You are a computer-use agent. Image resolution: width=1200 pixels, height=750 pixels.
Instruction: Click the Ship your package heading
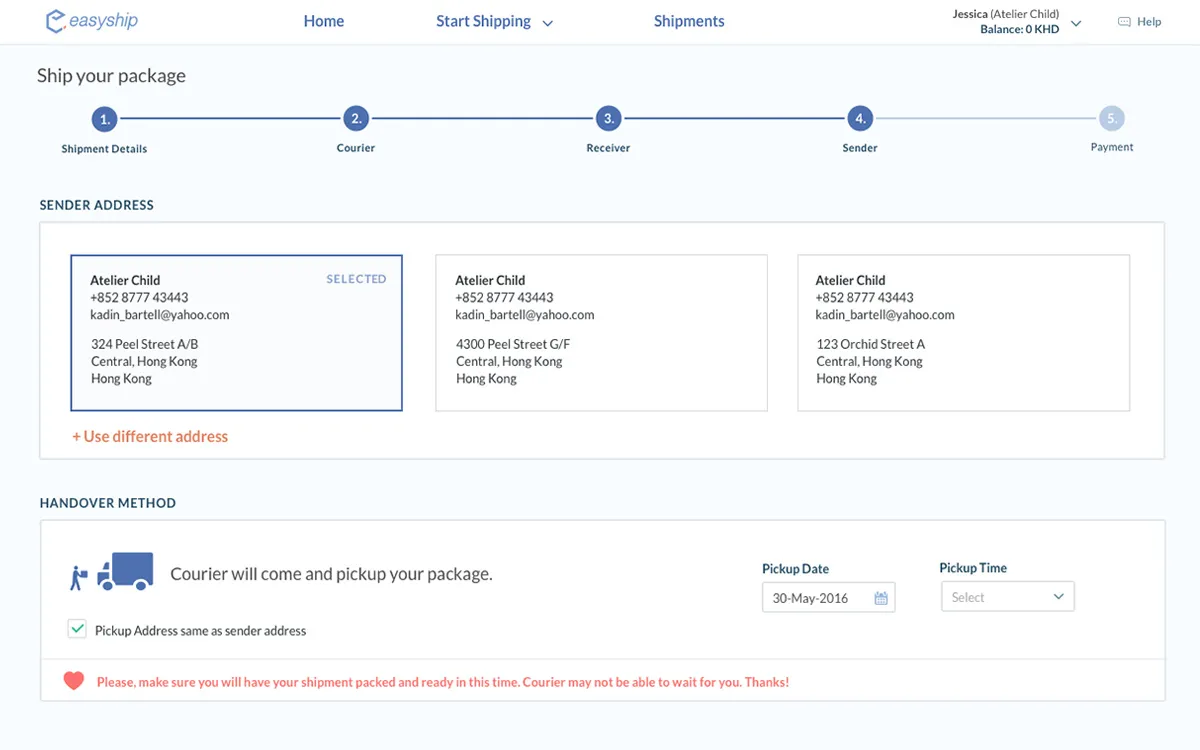[111, 76]
